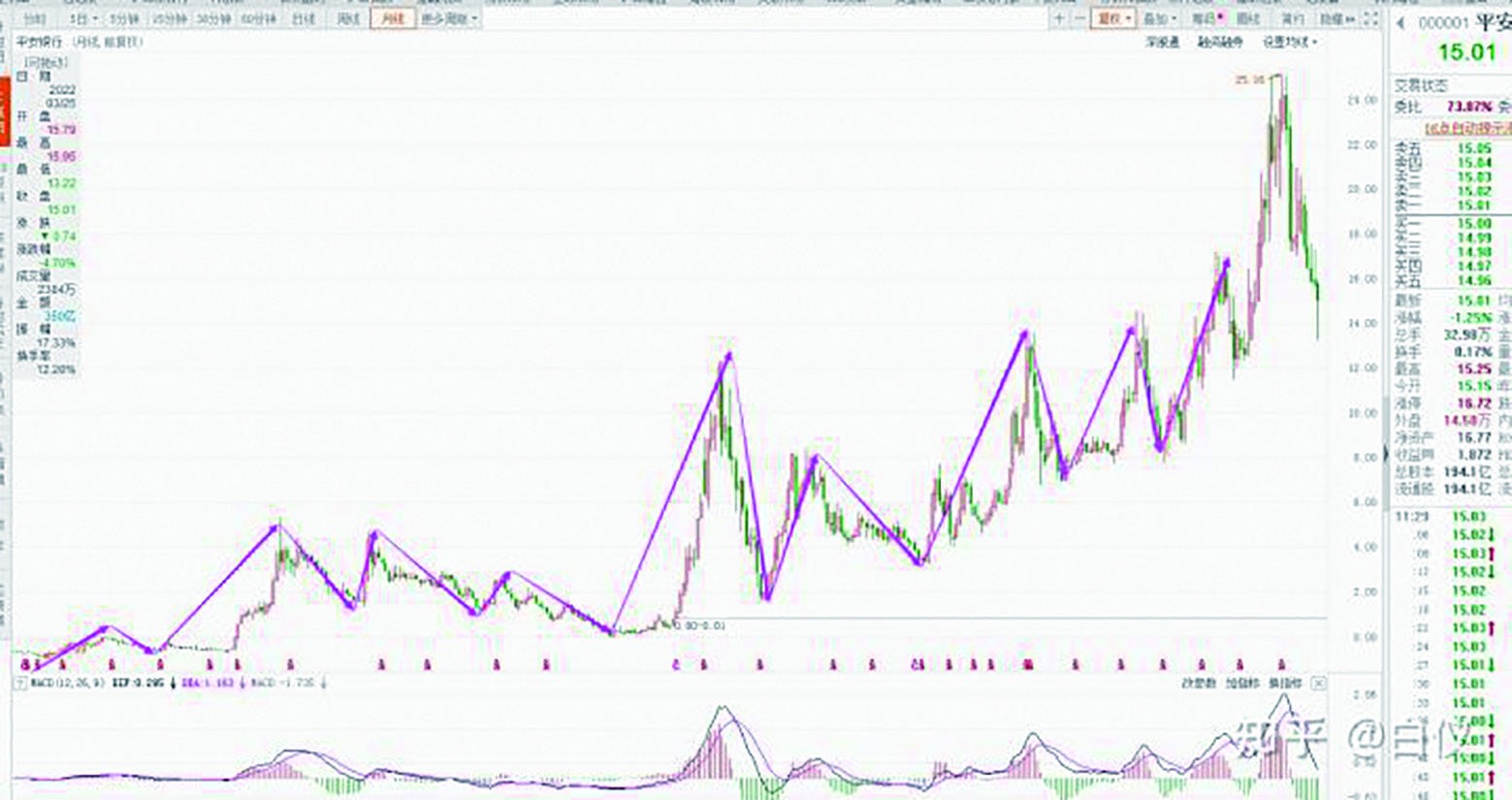The image size is (1512, 800).
Task: Select the 分时 time-sharing view
Action: (x=34, y=18)
